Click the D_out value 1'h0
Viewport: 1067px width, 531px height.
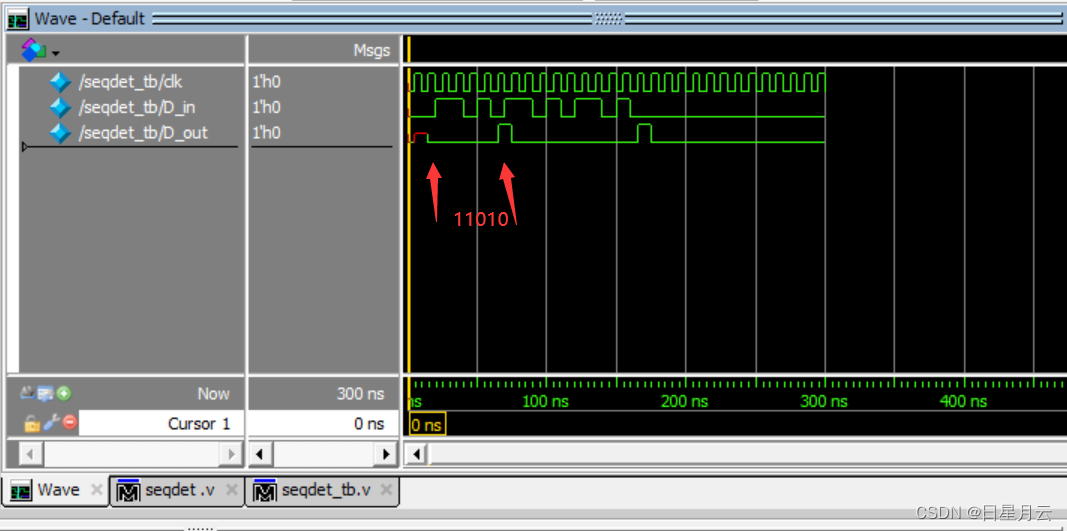(266, 133)
